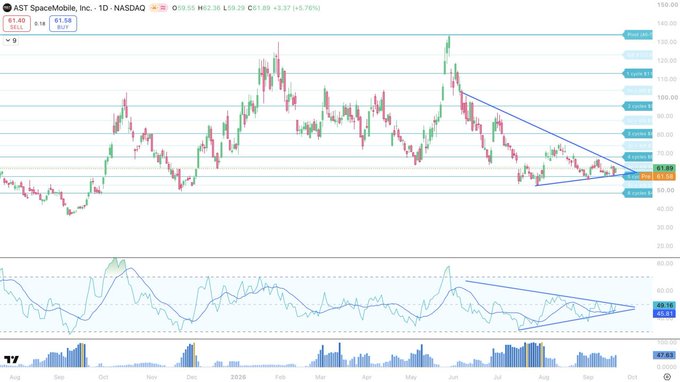Click the 3 cycles level label
This screenshot has height=382, width=680.
(x=638, y=134)
